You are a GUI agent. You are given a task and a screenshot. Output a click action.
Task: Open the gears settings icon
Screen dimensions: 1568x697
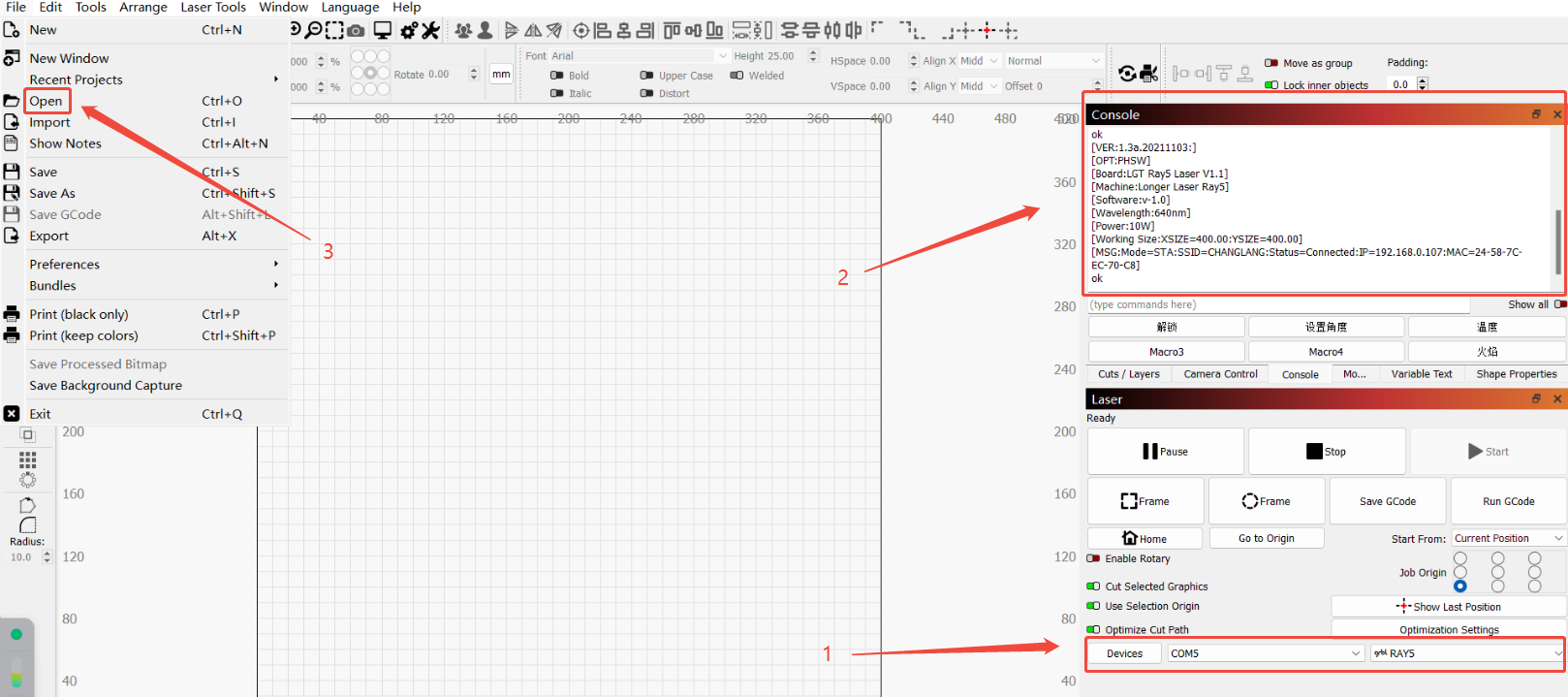[x=409, y=31]
